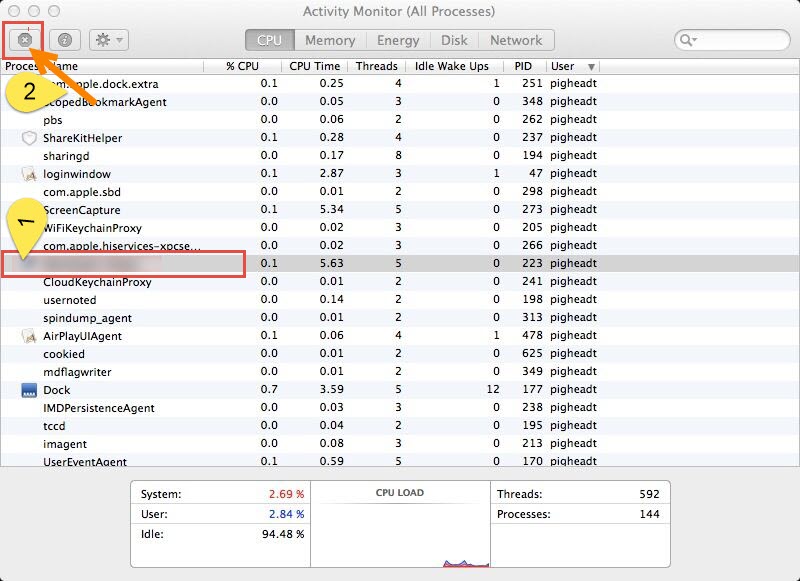Sort by the CPU Time column header
Image resolution: width=800 pixels, height=581 pixels.
(x=314, y=66)
